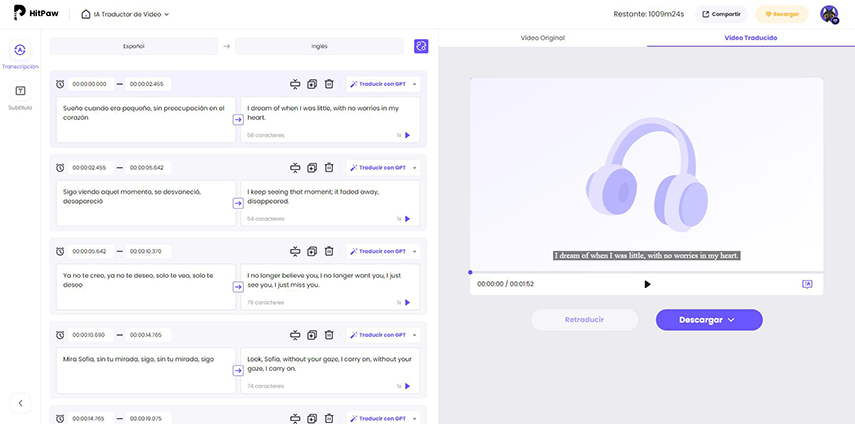855x424 pixels.
Task: Click the Compartir button
Action: point(721,14)
